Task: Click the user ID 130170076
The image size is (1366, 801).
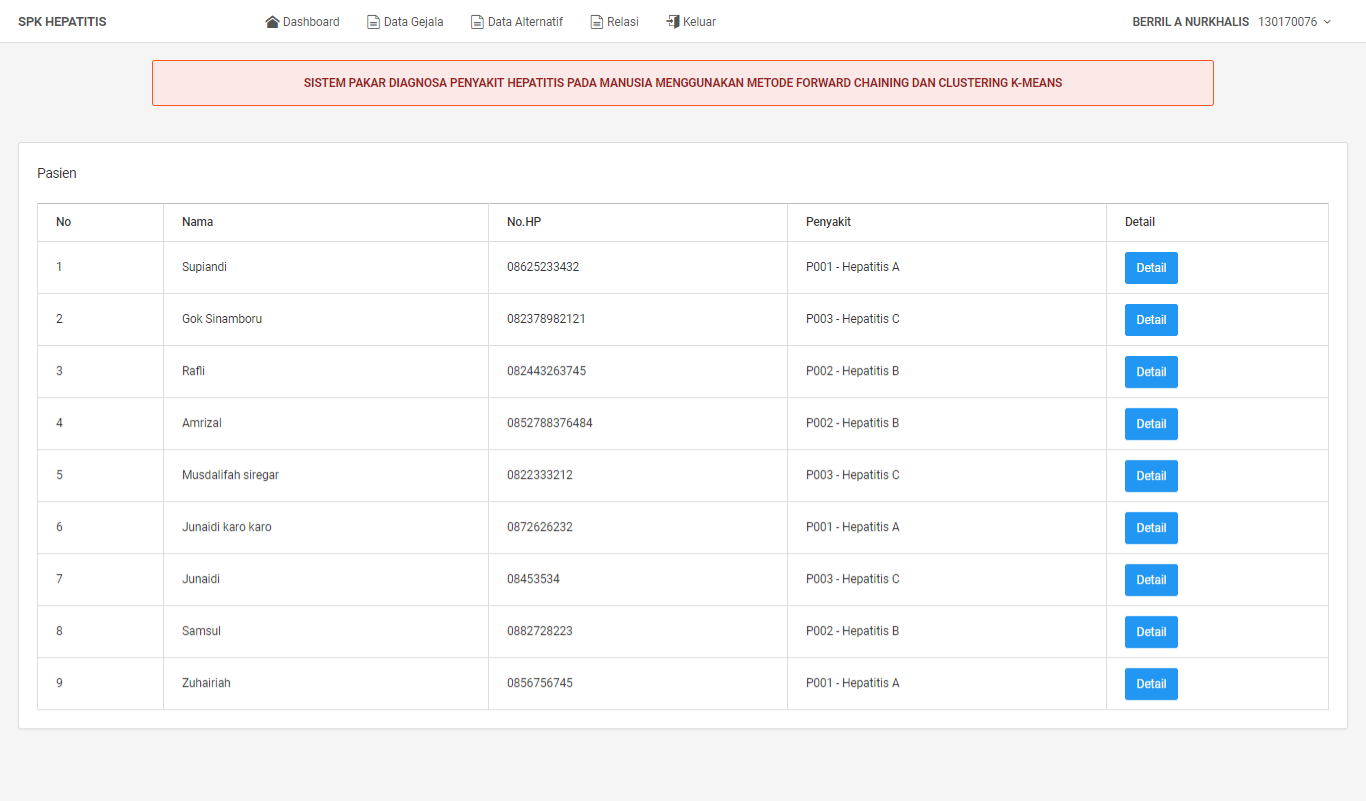Action: pyautogui.click(x=1288, y=22)
